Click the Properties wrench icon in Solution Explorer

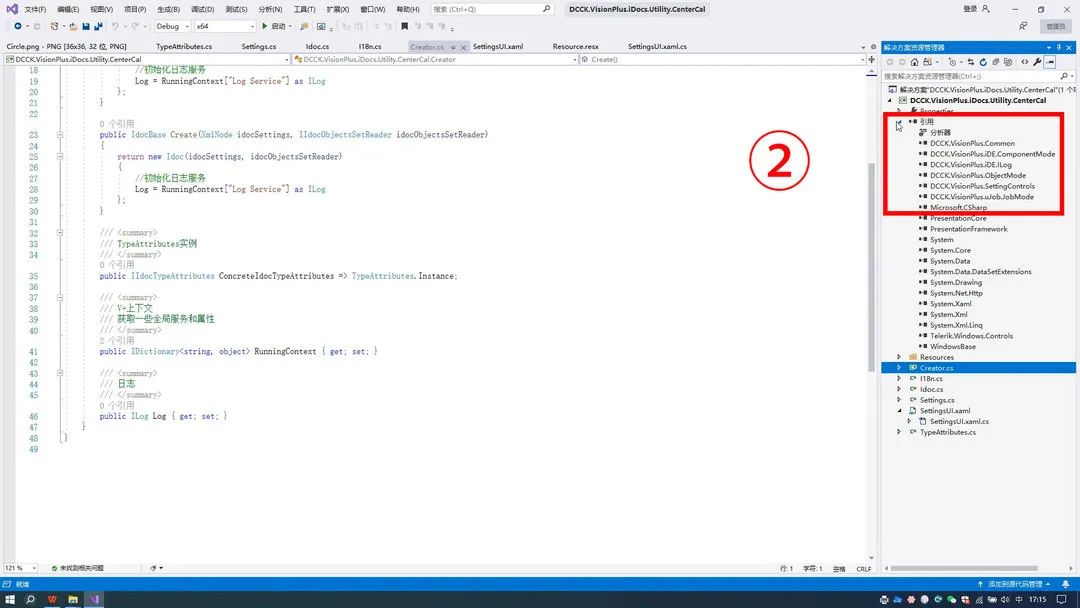1037,62
